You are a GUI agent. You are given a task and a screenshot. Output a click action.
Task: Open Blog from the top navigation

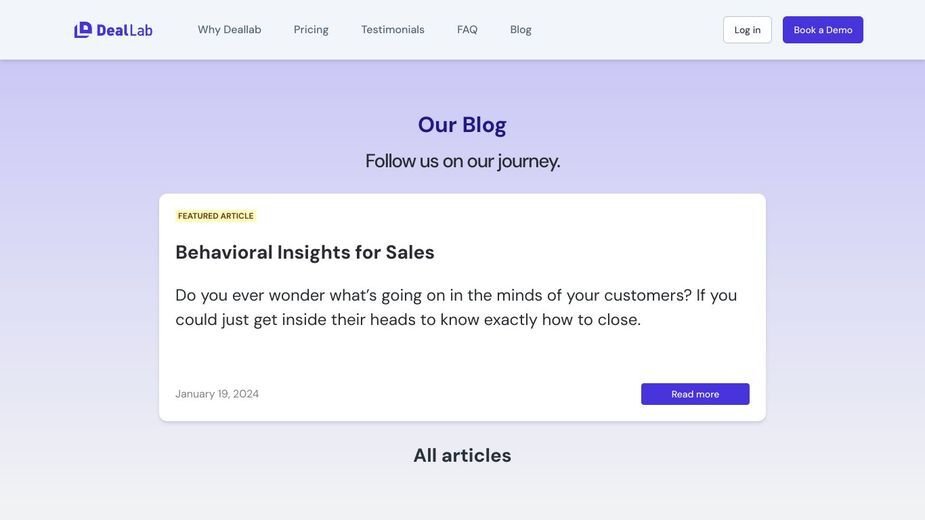521,30
